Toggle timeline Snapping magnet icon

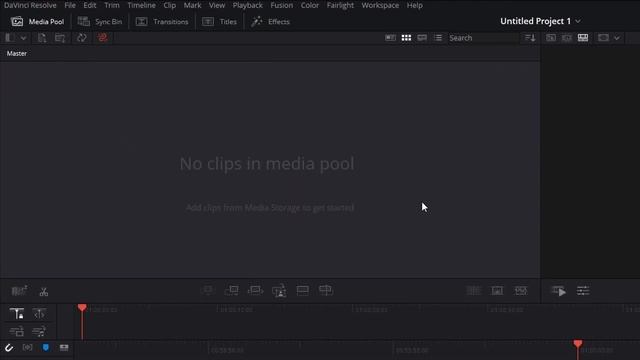click(x=9, y=348)
